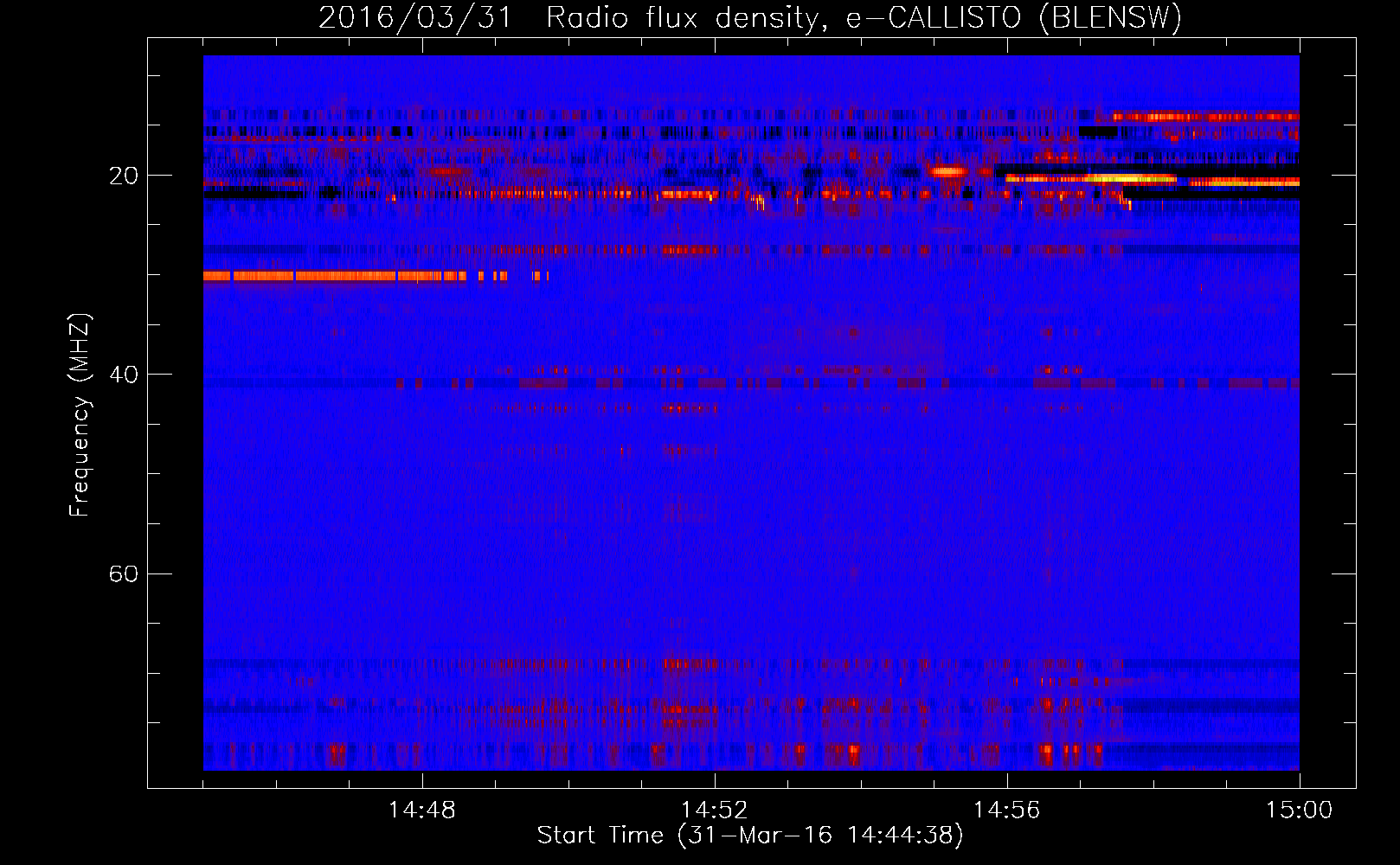Click the 14:56 time tick label
Screen dimensions: 1400x865
[x=1007, y=811]
